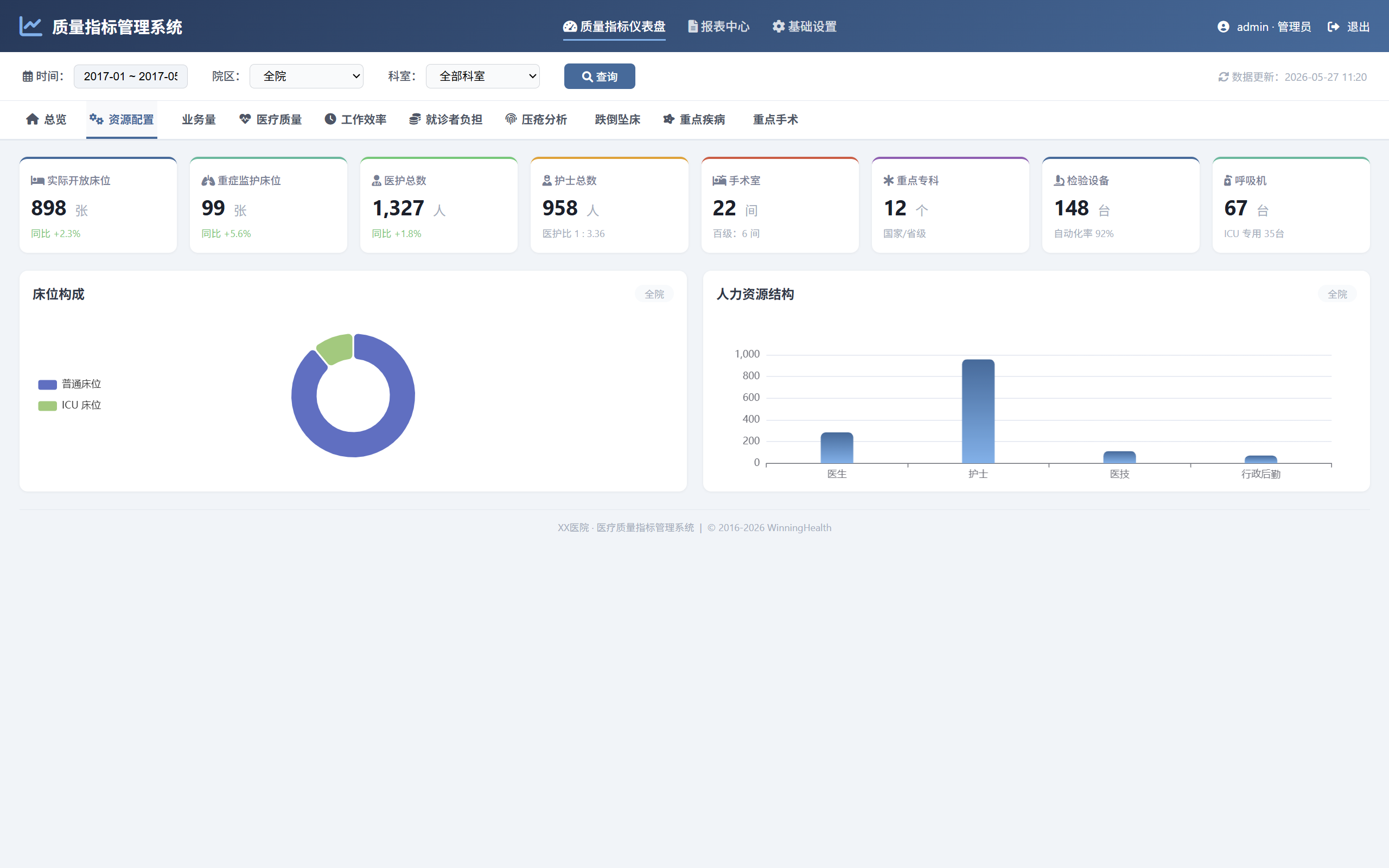
Task: Click the 医技 bar in the staffing chart
Action: (1119, 457)
